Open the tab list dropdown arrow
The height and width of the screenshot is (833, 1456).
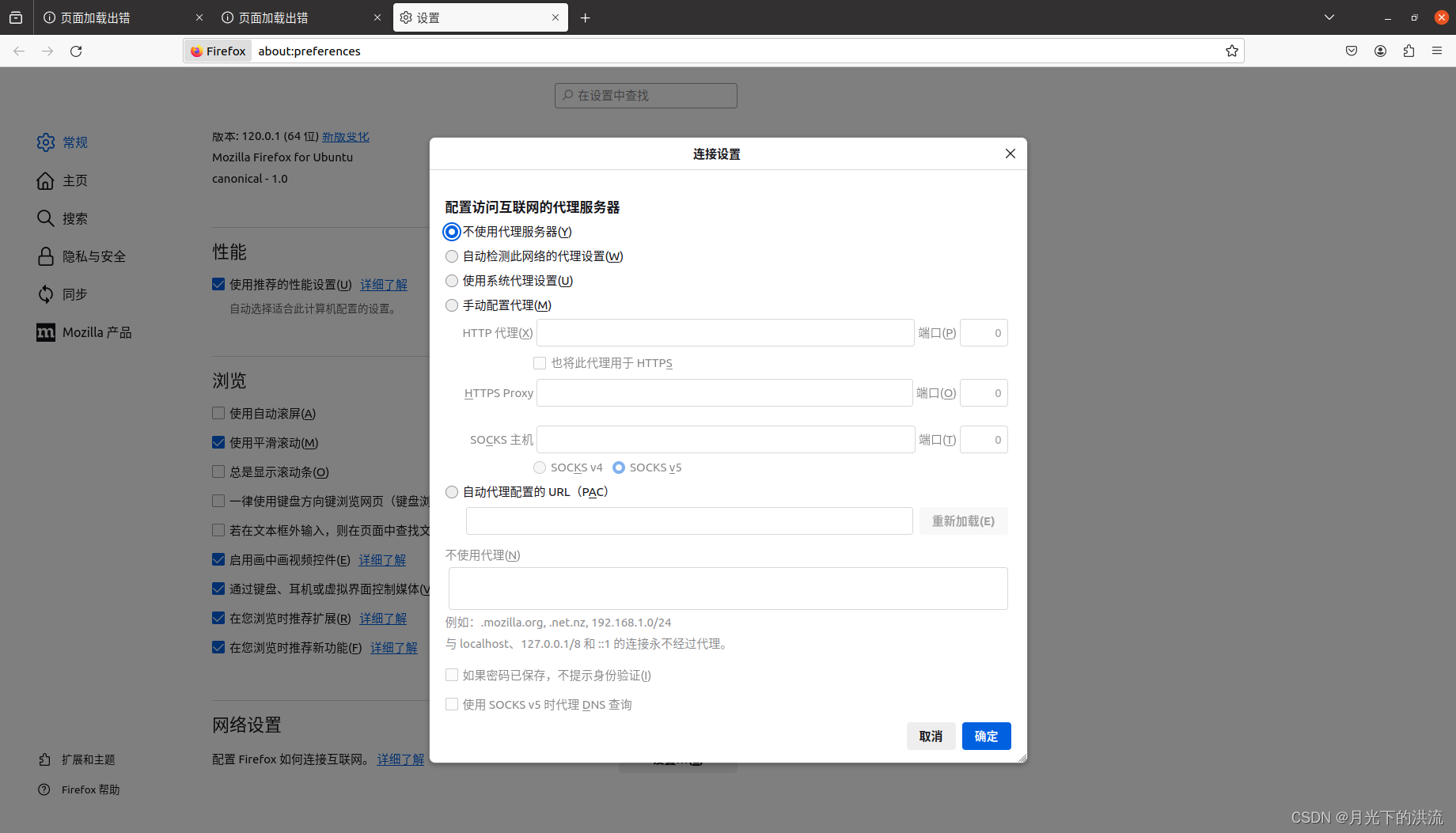[1329, 17]
